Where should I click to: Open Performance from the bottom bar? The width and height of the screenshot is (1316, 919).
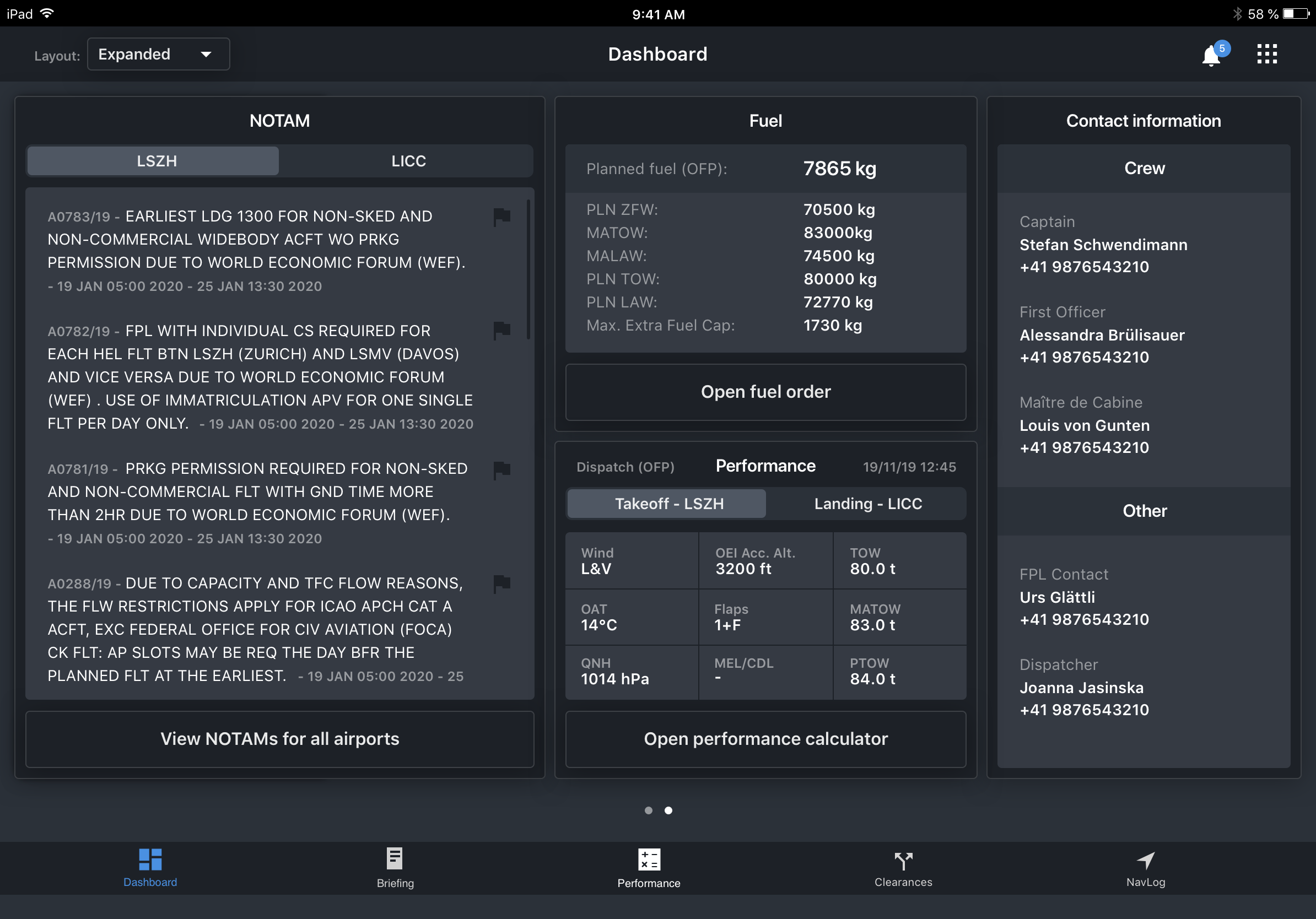point(649,867)
